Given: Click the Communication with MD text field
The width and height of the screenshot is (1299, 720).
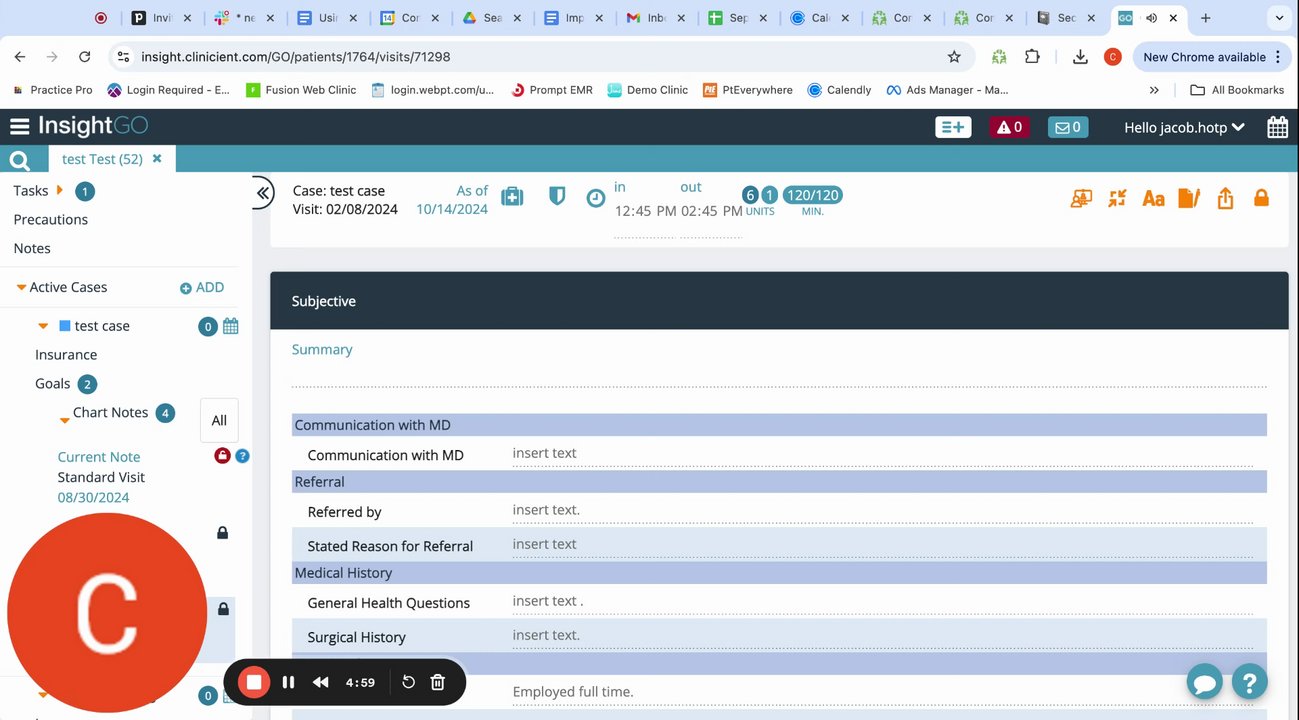Looking at the screenshot, I should (882, 454).
